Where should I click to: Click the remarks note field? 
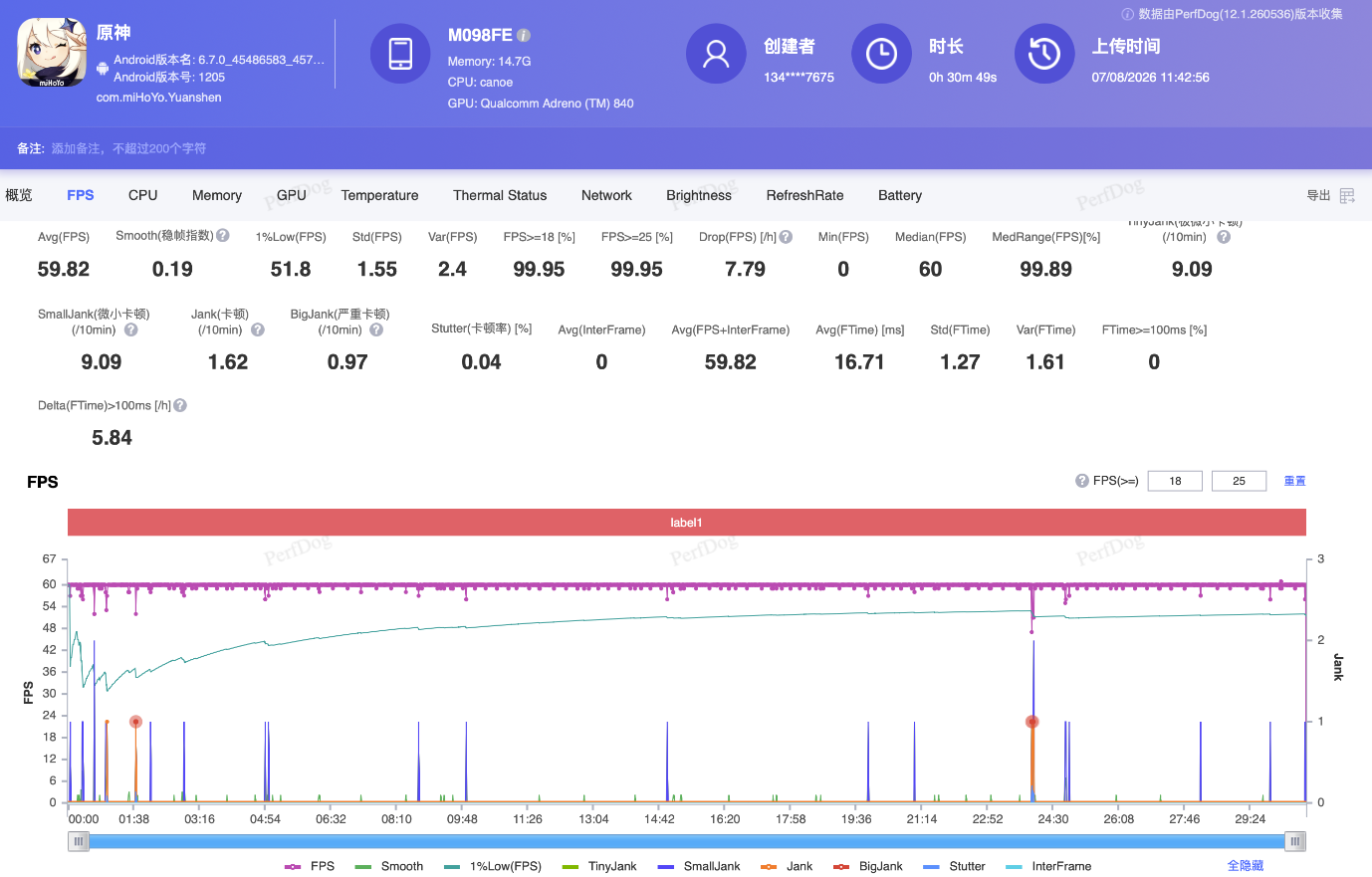(x=129, y=148)
